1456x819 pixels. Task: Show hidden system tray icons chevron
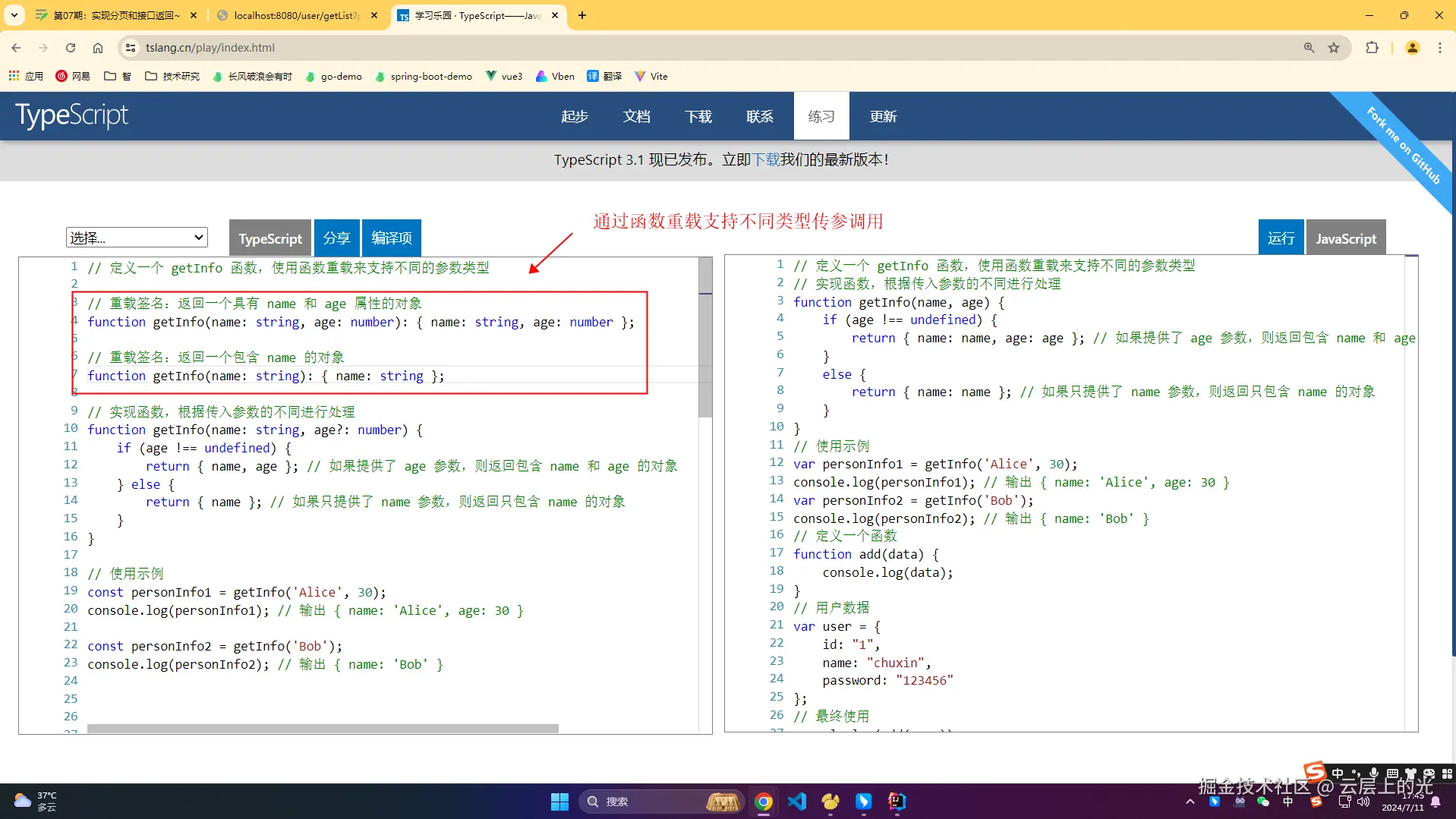tap(1190, 802)
